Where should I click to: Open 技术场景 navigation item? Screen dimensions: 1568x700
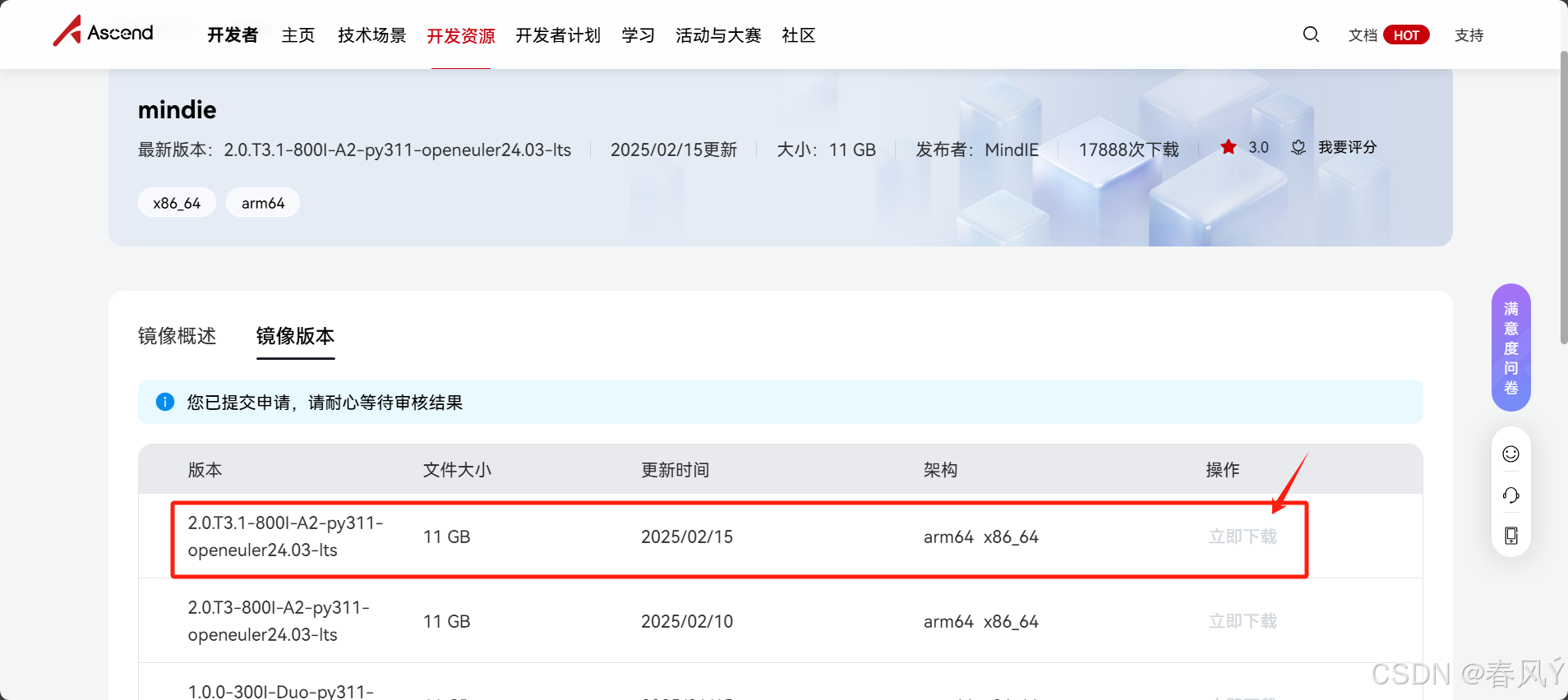pos(372,35)
